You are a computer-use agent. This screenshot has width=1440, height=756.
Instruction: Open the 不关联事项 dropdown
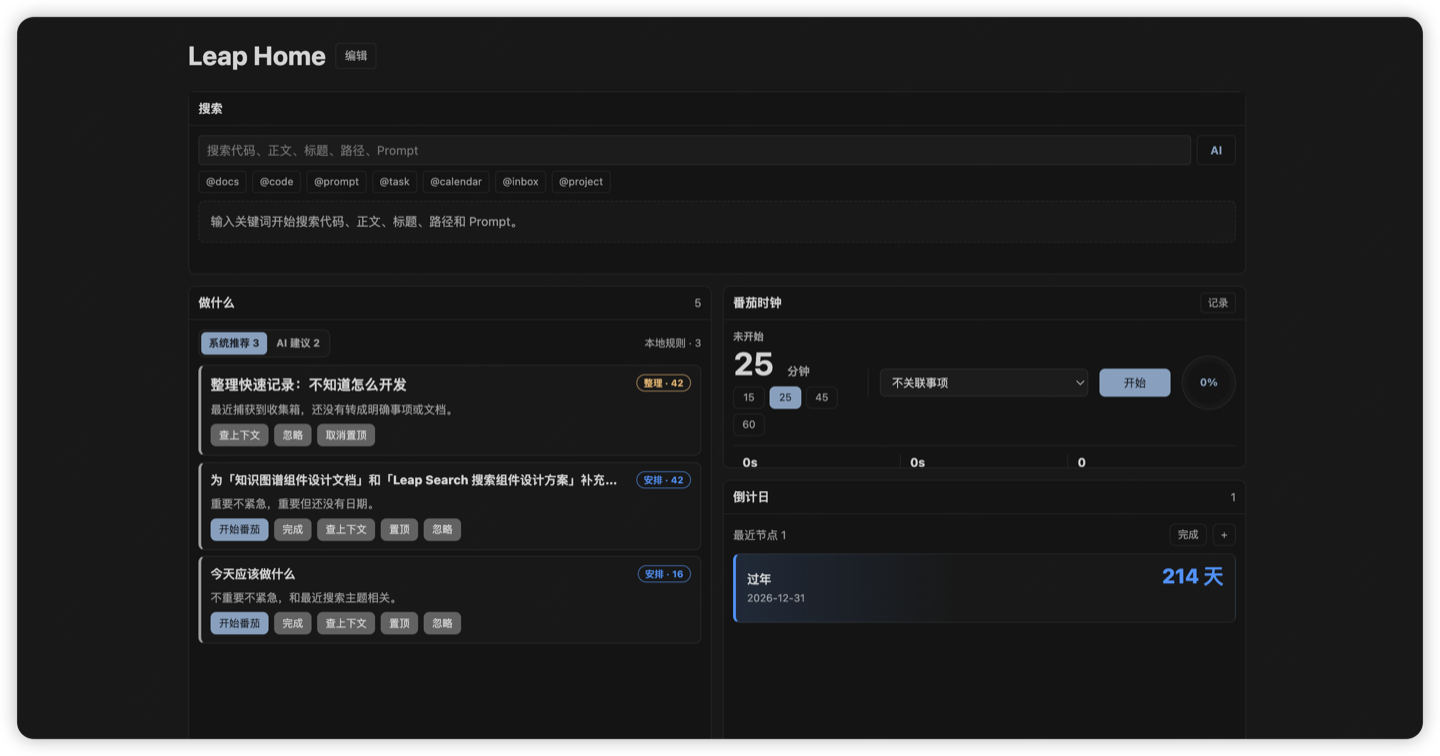pyautogui.click(x=984, y=383)
